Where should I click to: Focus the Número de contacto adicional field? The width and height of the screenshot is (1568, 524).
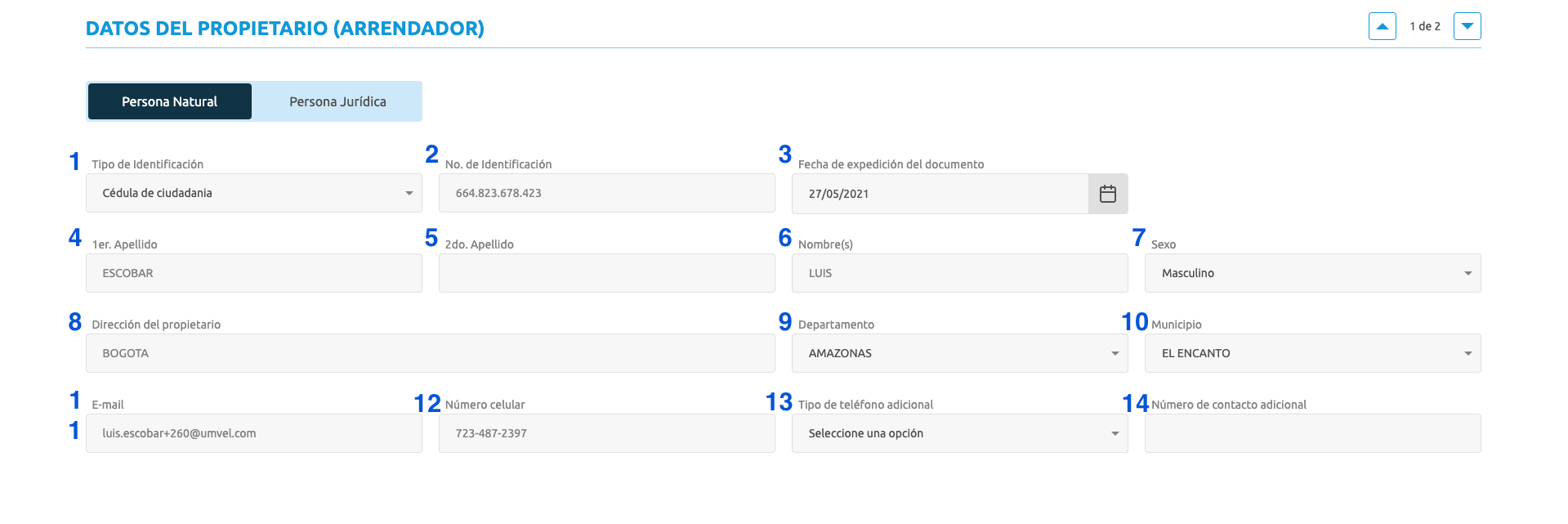tap(1313, 433)
